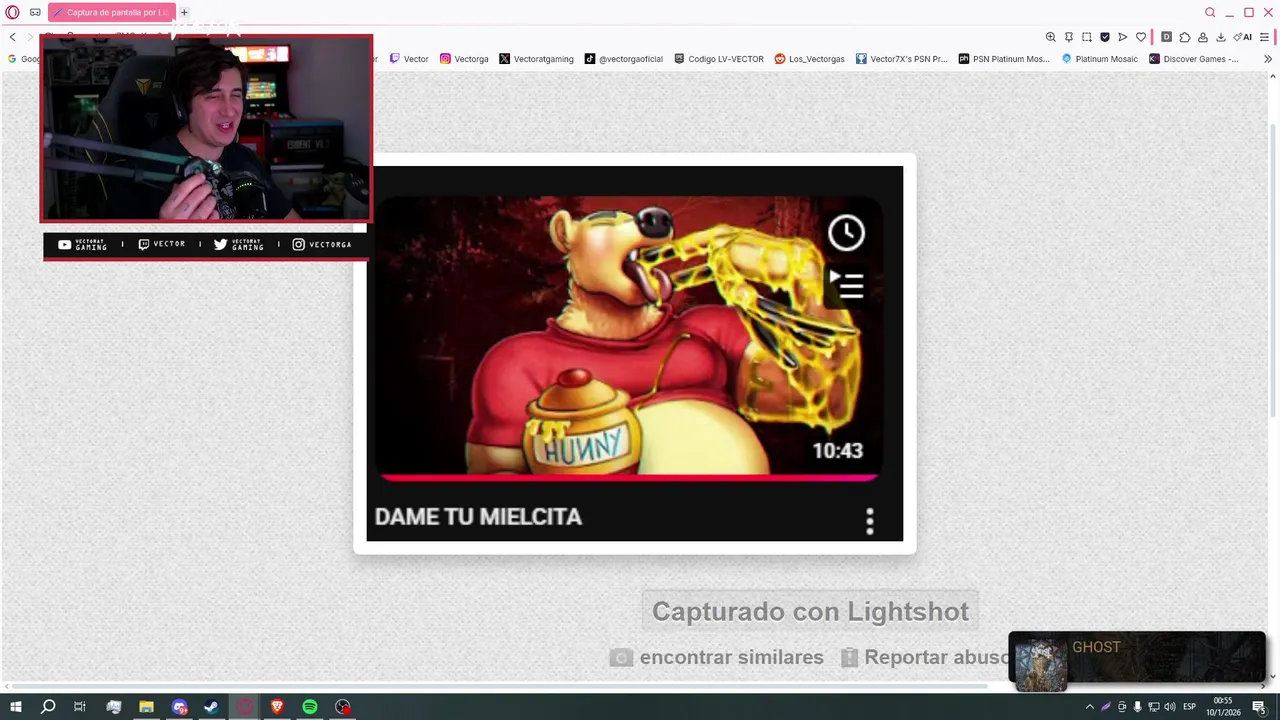Open a new browser tab
Viewport: 1280px width, 720px height.
(184, 12)
